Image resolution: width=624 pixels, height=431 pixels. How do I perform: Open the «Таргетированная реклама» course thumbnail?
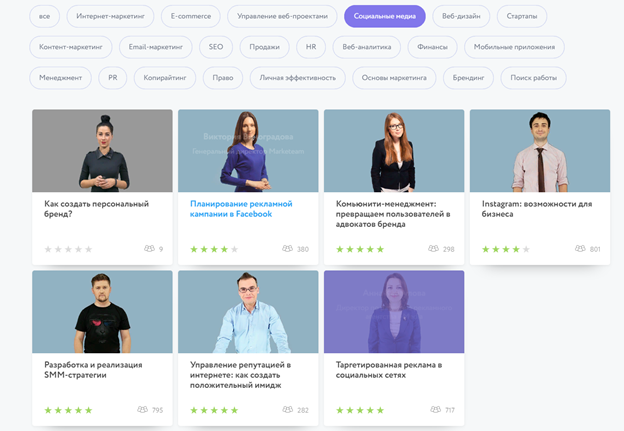(394, 310)
